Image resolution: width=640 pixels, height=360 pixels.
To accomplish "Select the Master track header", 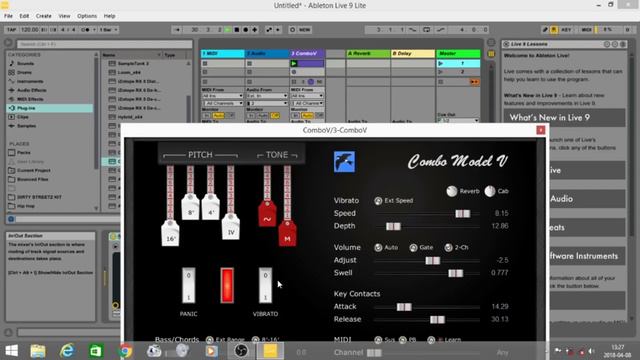I will tap(458, 53).
